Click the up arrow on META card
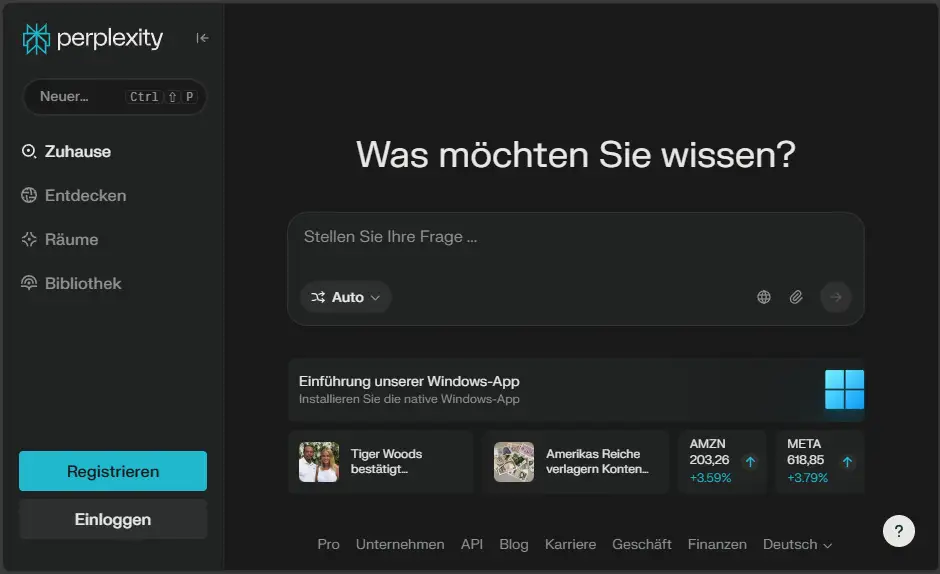The image size is (940, 574). click(847, 462)
